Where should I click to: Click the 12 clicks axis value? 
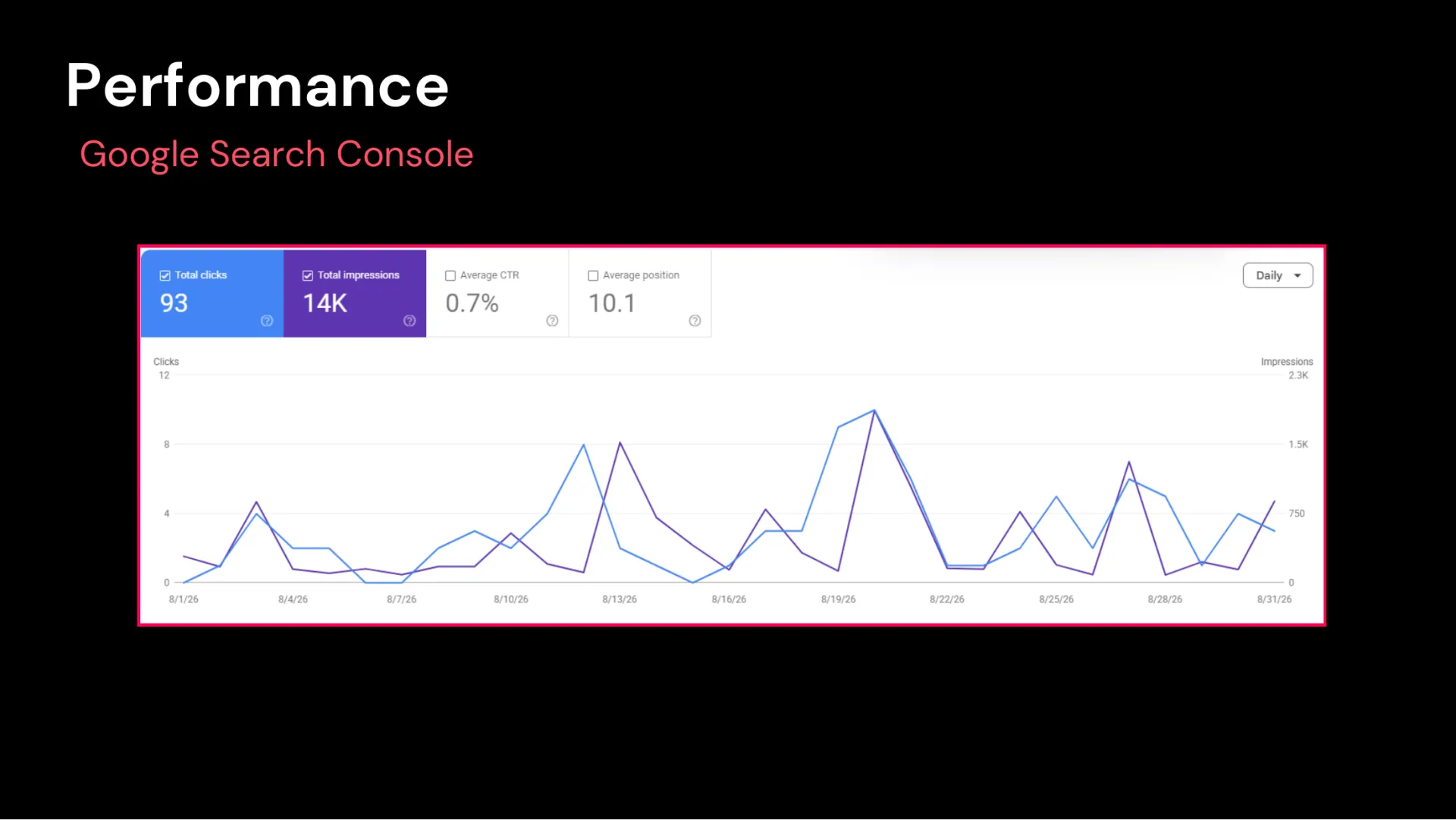[164, 375]
